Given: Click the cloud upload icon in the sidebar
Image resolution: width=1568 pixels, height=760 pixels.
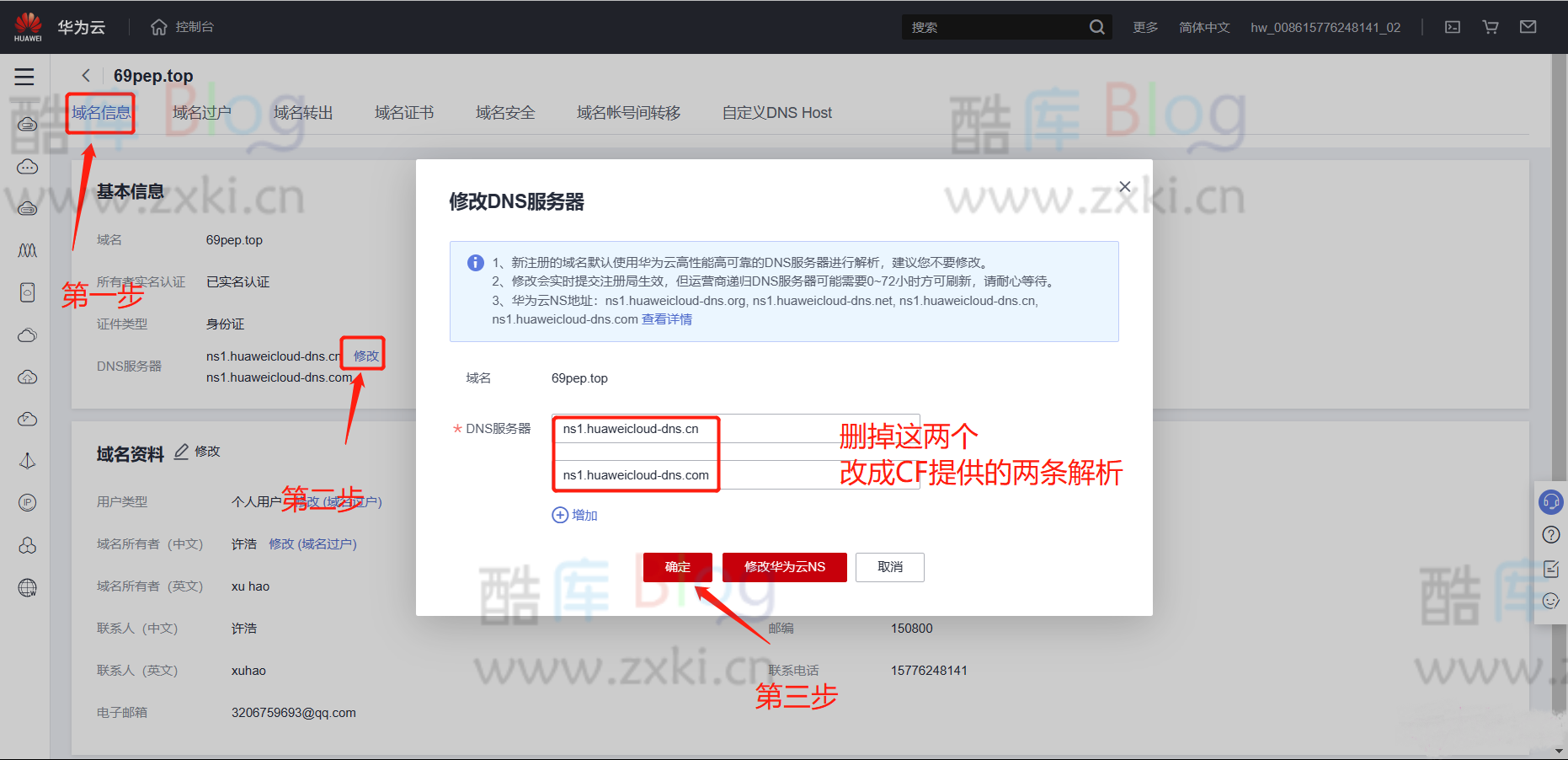Looking at the screenshot, I should pyautogui.click(x=27, y=377).
